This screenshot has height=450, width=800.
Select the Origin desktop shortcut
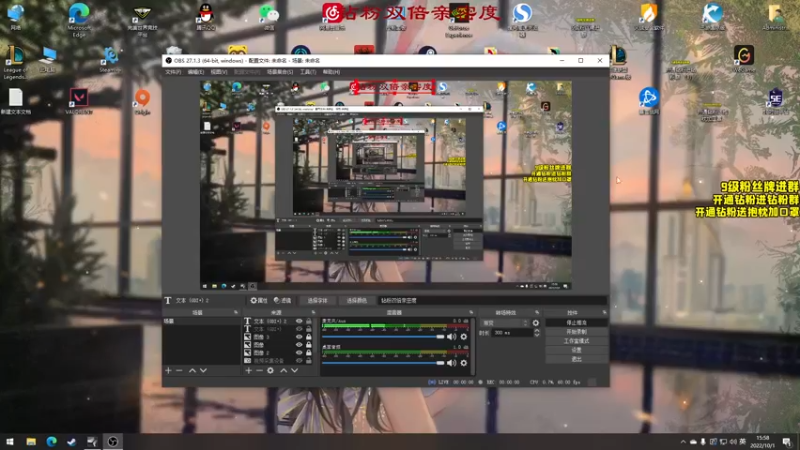[x=142, y=101]
